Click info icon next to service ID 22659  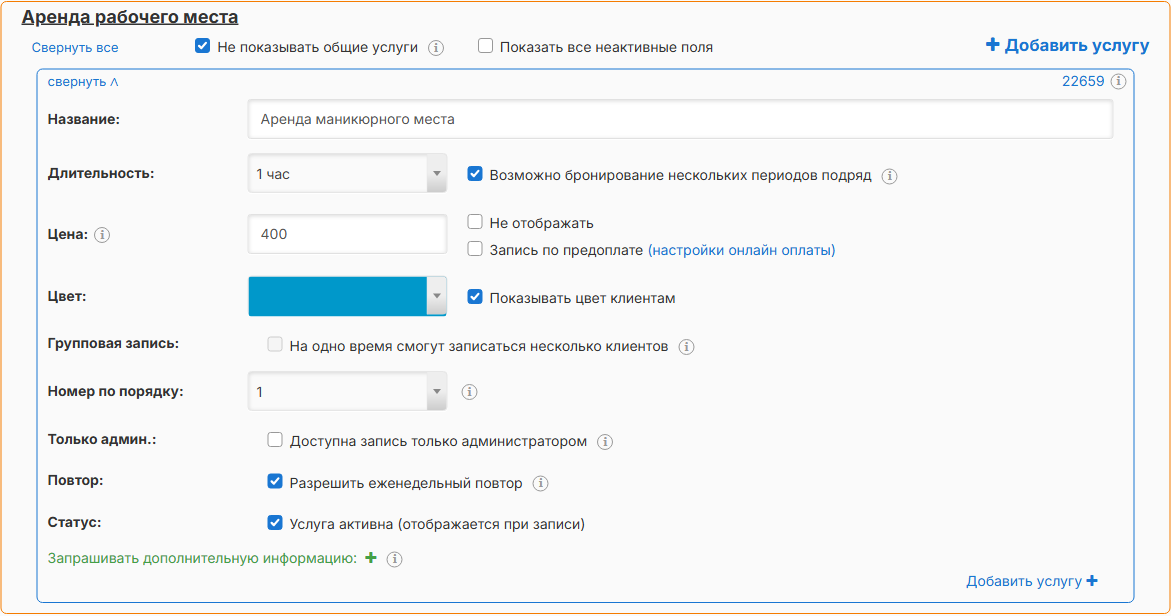click(x=1118, y=81)
